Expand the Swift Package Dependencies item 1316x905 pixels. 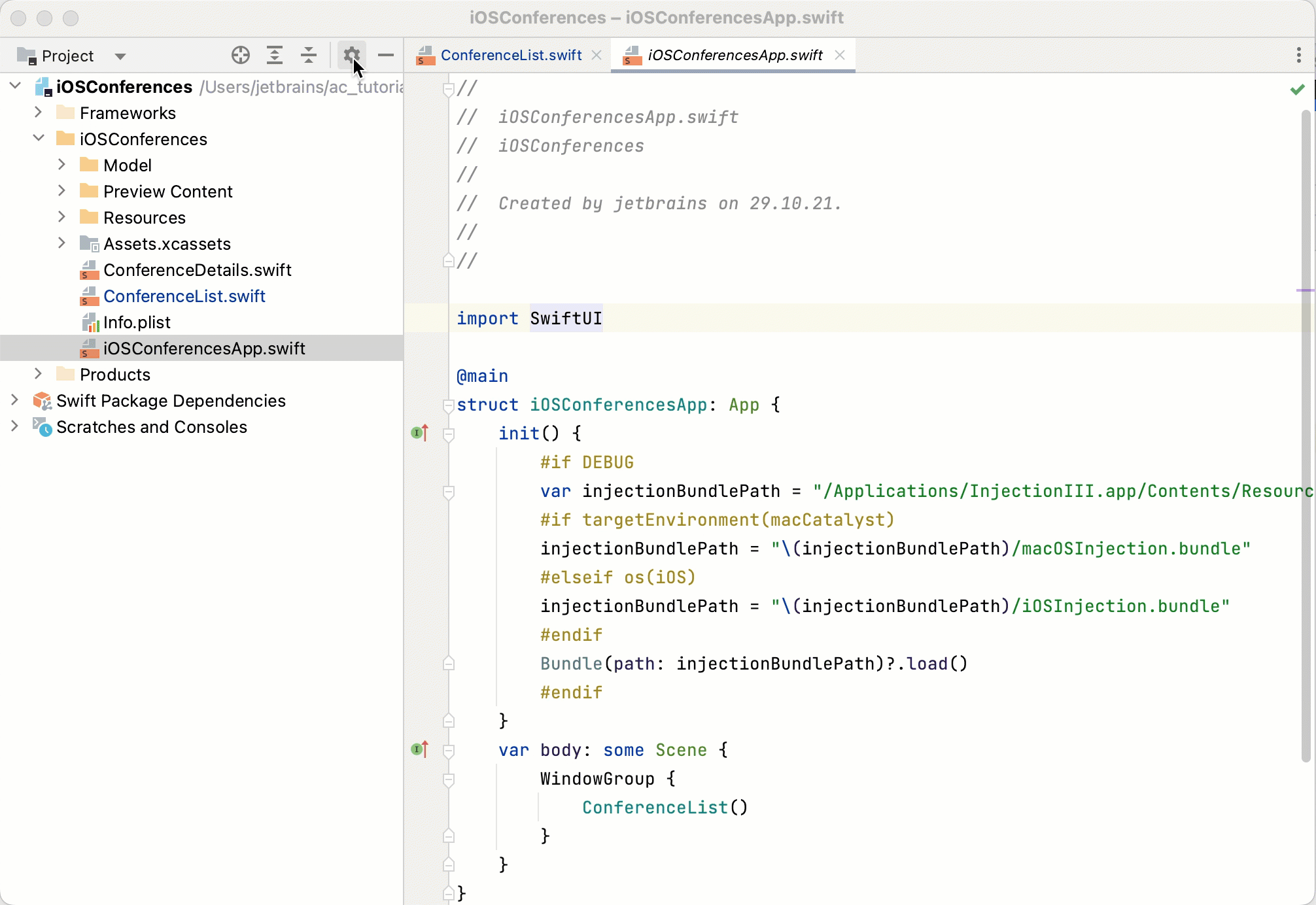pos(14,400)
